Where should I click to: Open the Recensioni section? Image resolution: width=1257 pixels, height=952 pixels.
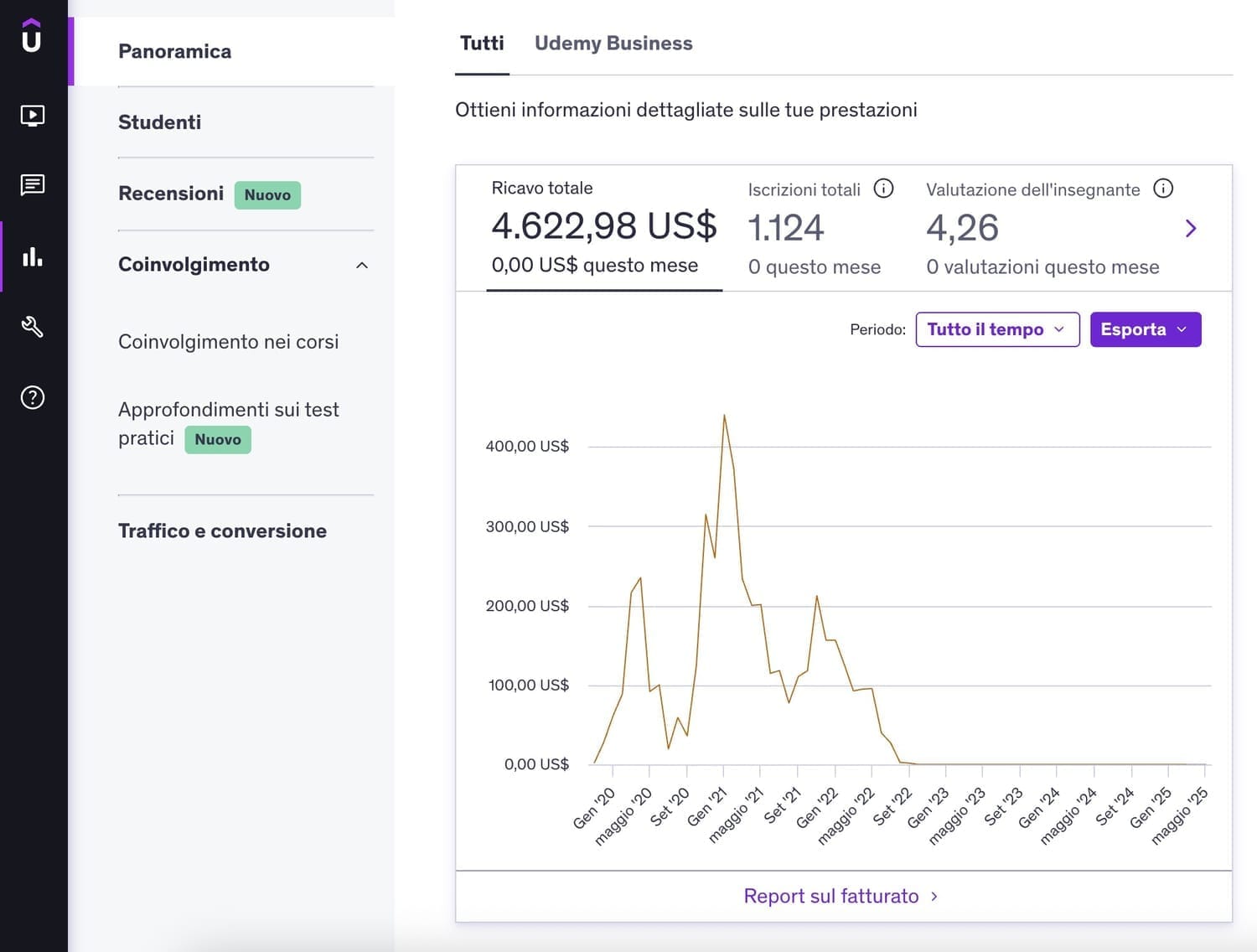pos(171,194)
